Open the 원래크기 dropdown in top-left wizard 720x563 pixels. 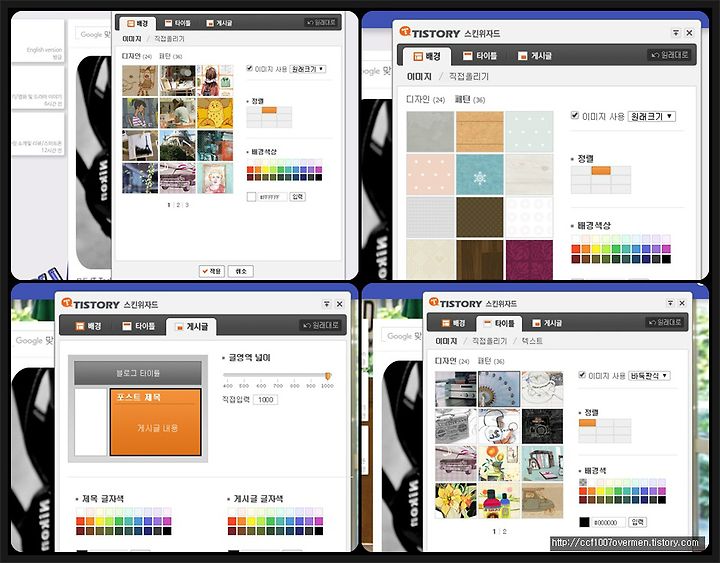coord(308,69)
